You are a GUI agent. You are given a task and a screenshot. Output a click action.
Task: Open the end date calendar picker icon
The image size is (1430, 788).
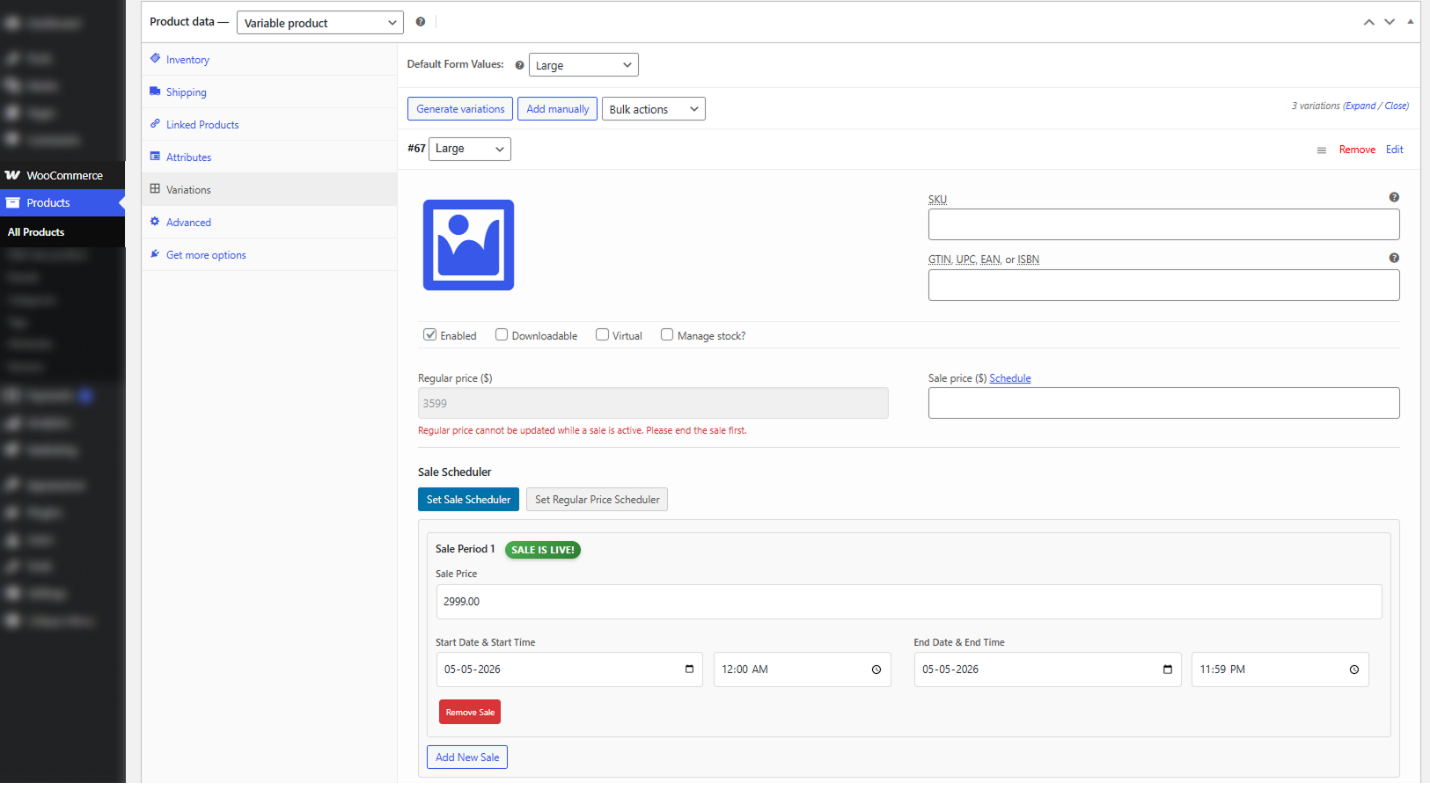click(x=1167, y=669)
